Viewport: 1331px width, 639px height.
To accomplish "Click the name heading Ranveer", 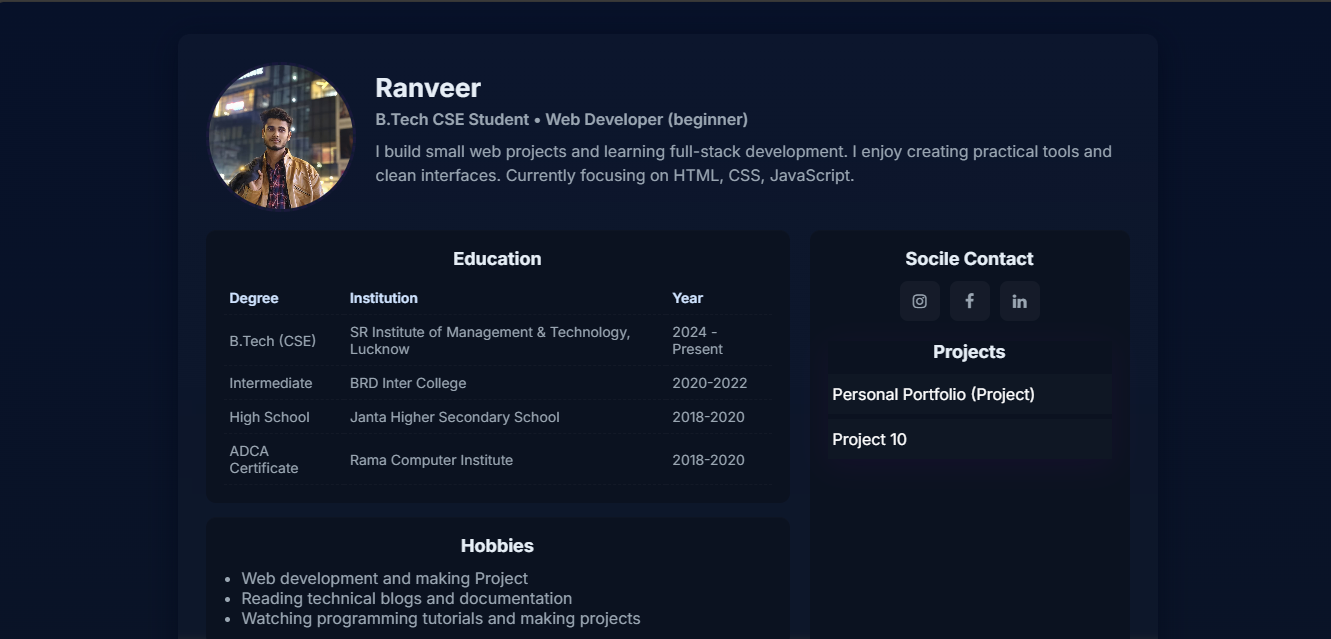I will click(428, 88).
